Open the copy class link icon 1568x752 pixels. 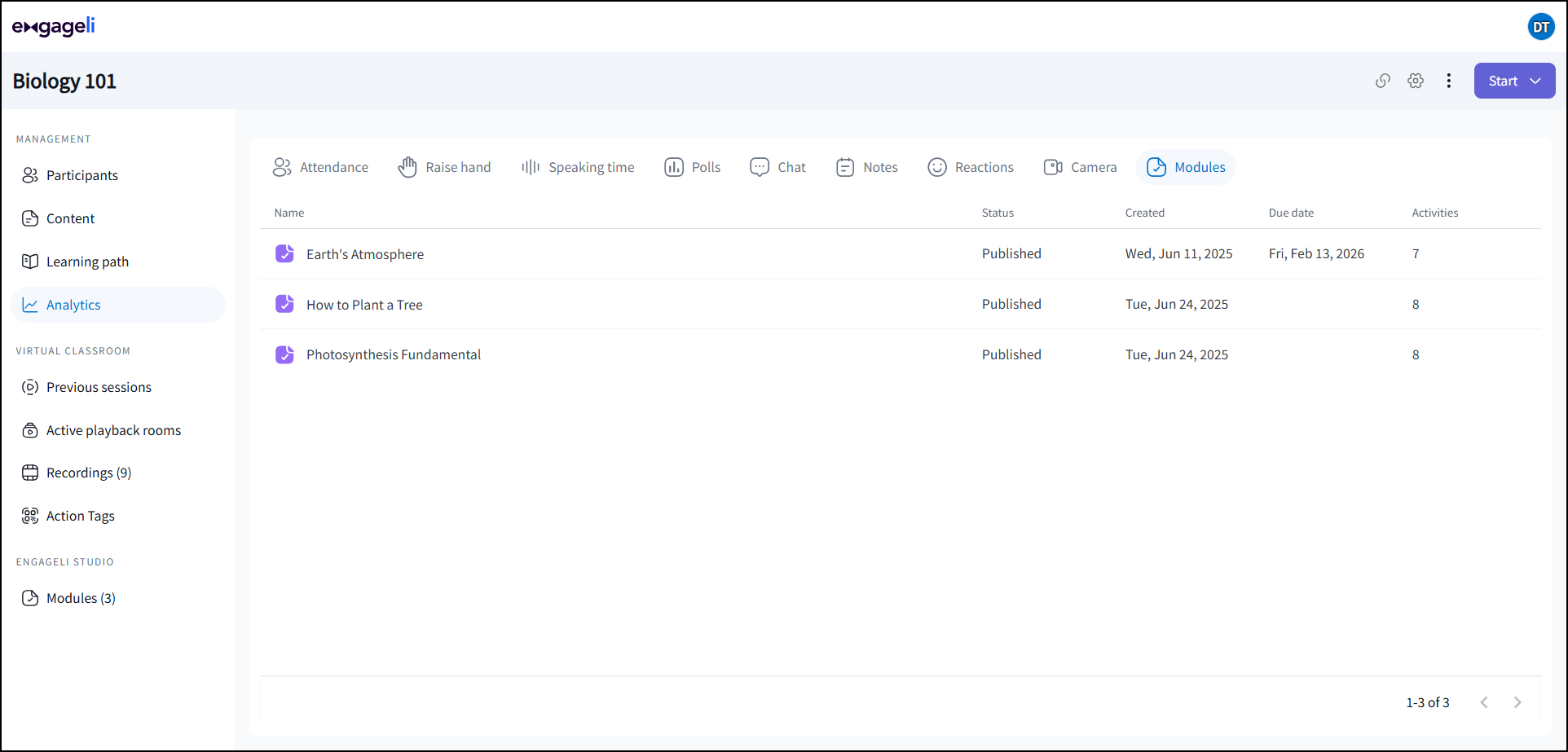[1383, 81]
